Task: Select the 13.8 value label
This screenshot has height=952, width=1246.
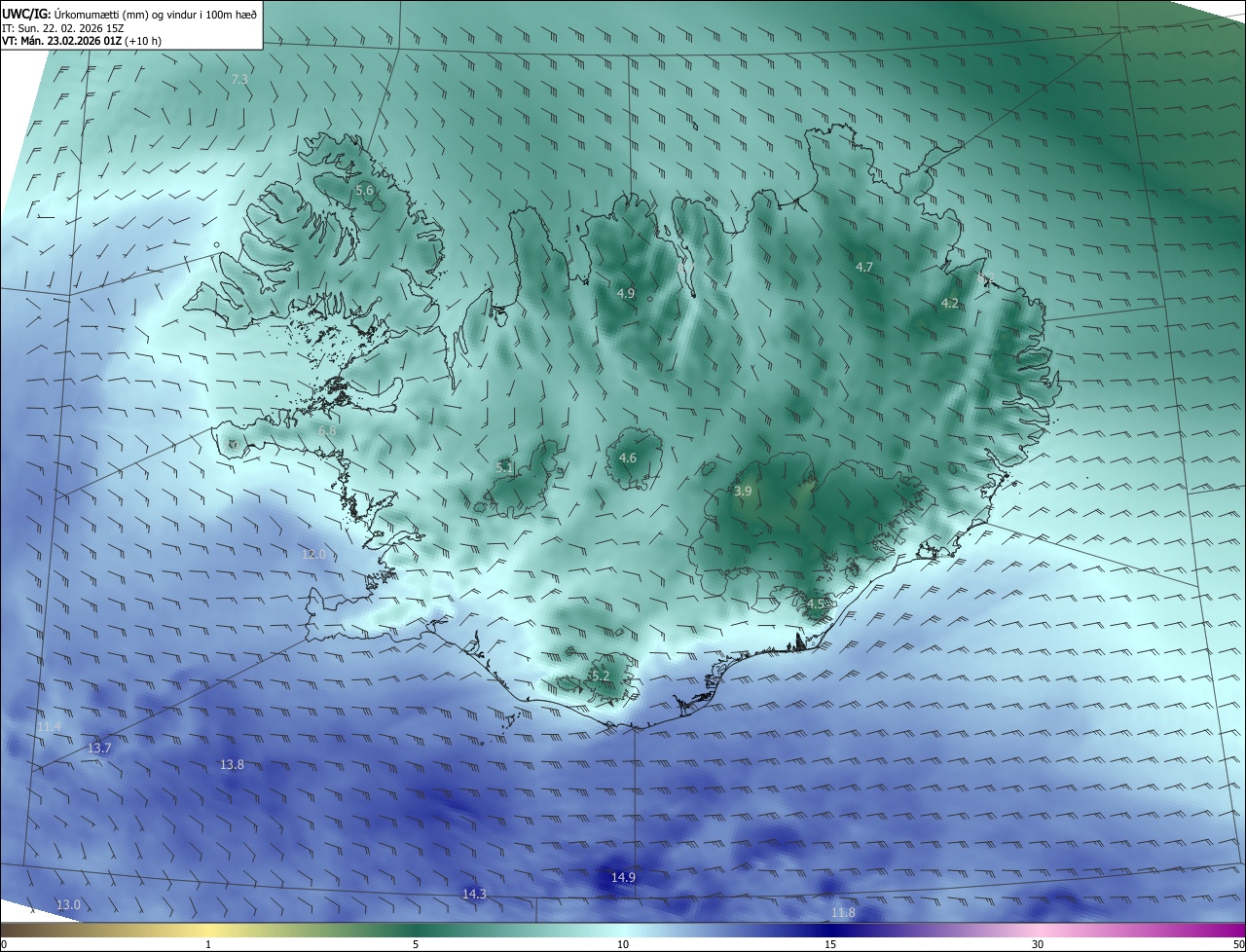Action: pos(232,765)
